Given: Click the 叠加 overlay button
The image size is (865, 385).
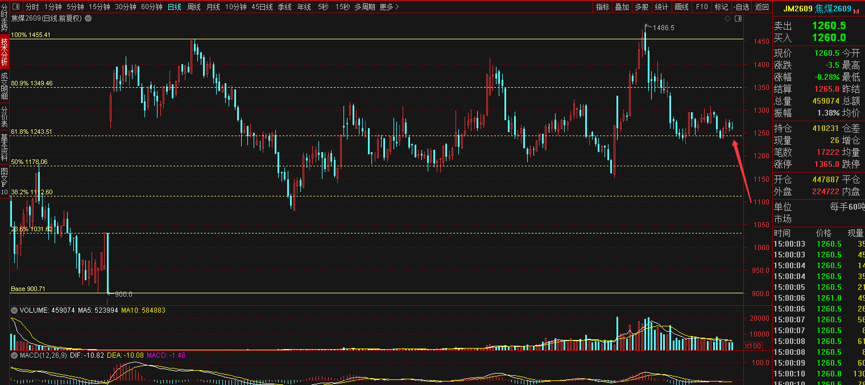Looking at the screenshot, I should click(622, 7).
